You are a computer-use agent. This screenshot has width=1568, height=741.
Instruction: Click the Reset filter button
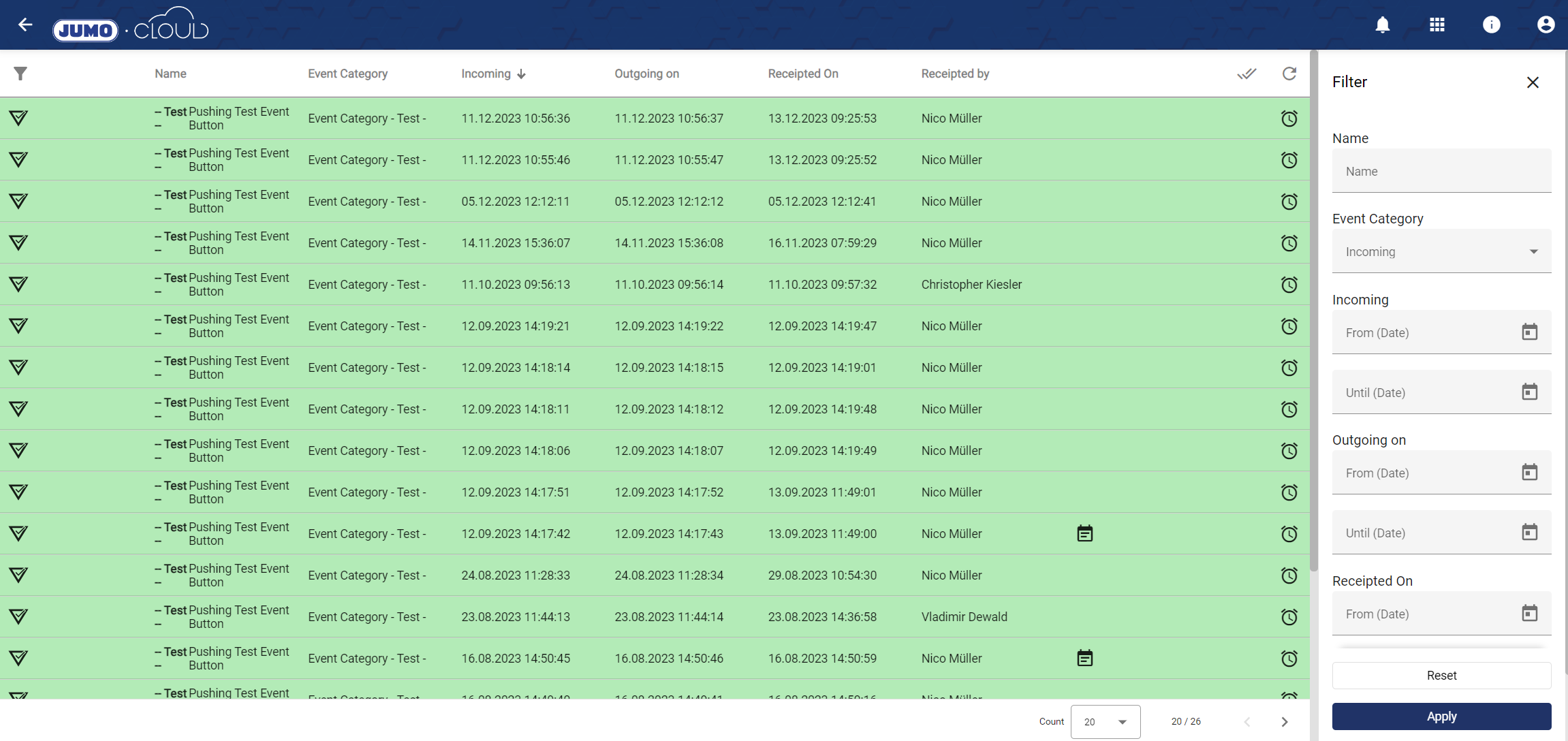[1441, 676]
